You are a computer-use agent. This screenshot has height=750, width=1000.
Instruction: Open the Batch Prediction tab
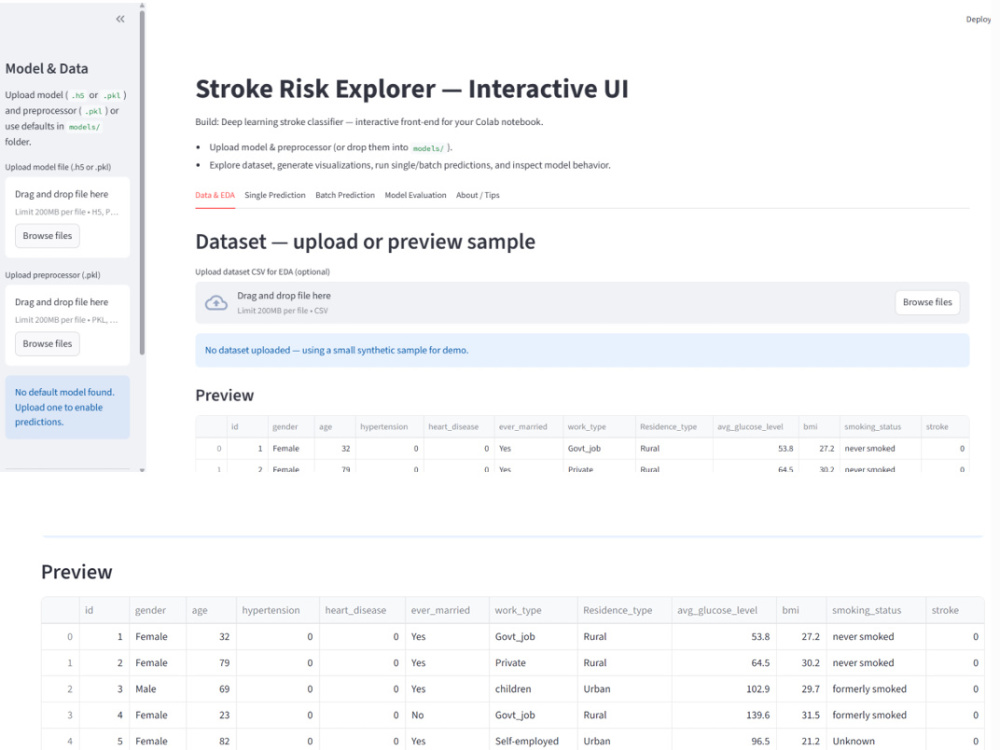[x=345, y=195]
